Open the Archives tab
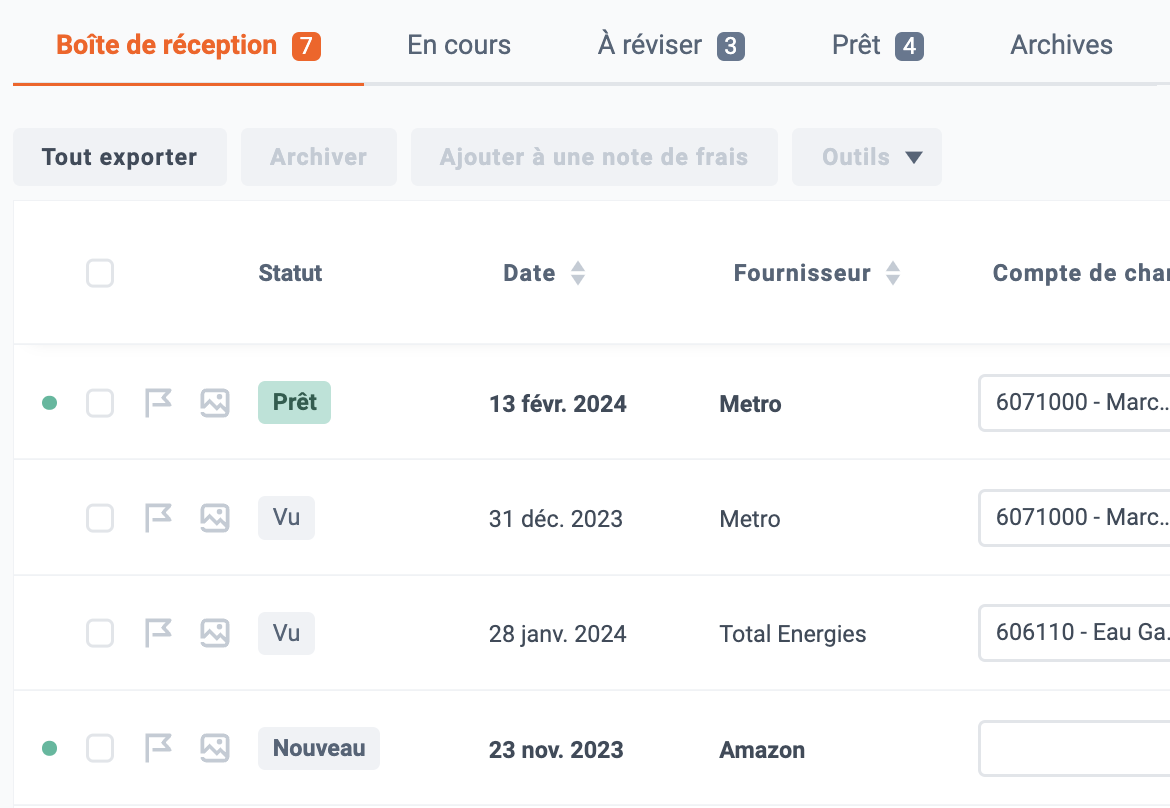 [1061, 45]
